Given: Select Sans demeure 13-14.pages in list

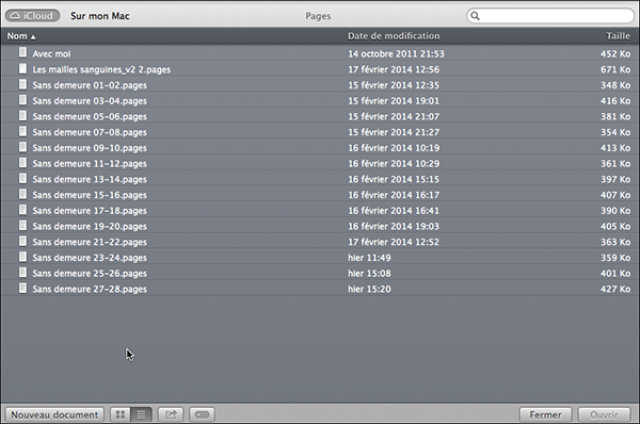Looking at the screenshot, I should tap(89, 179).
